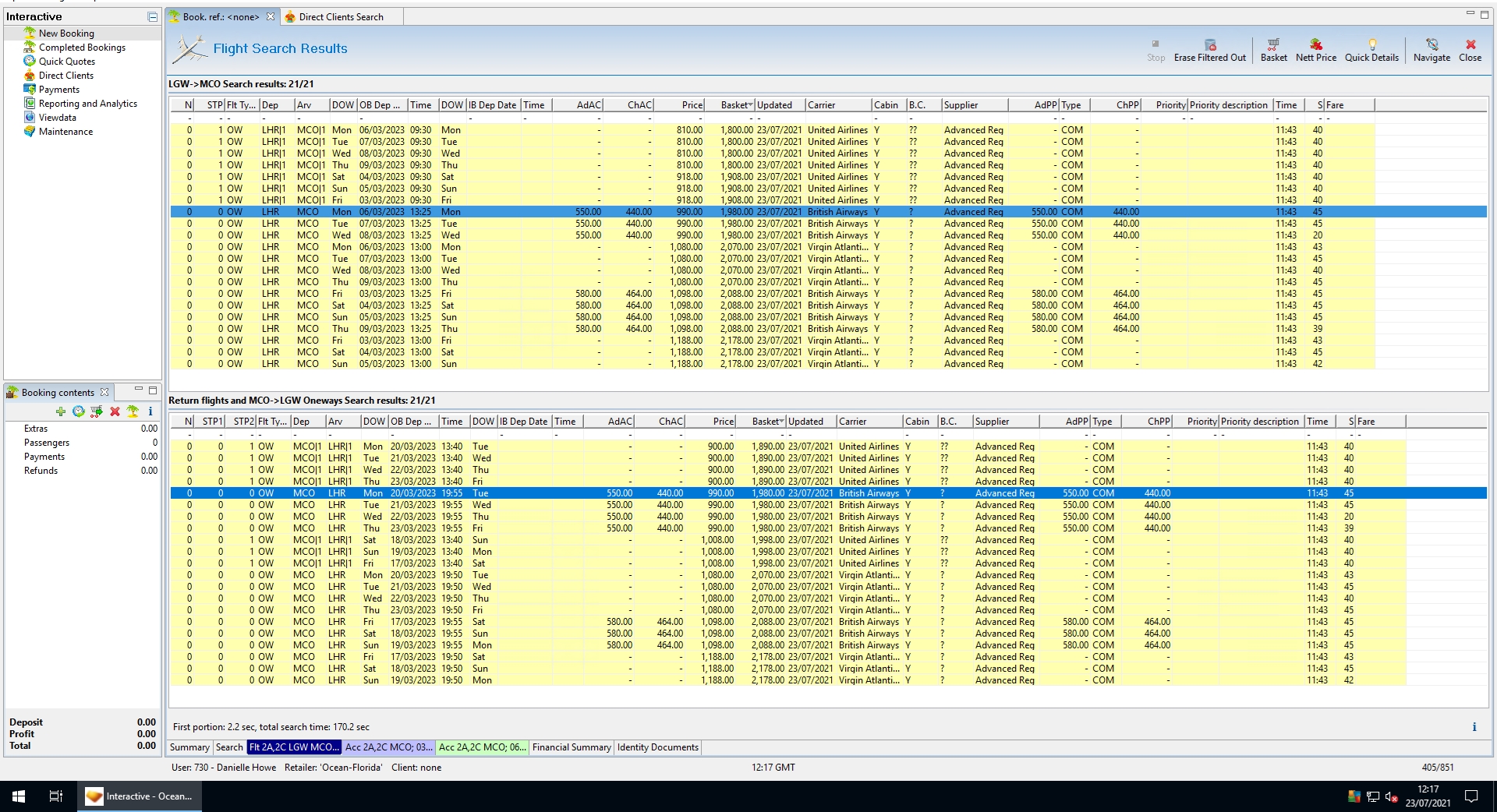Image resolution: width=1497 pixels, height=812 pixels.
Task: Select first United Airlines row in top table
Action: (837, 130)
